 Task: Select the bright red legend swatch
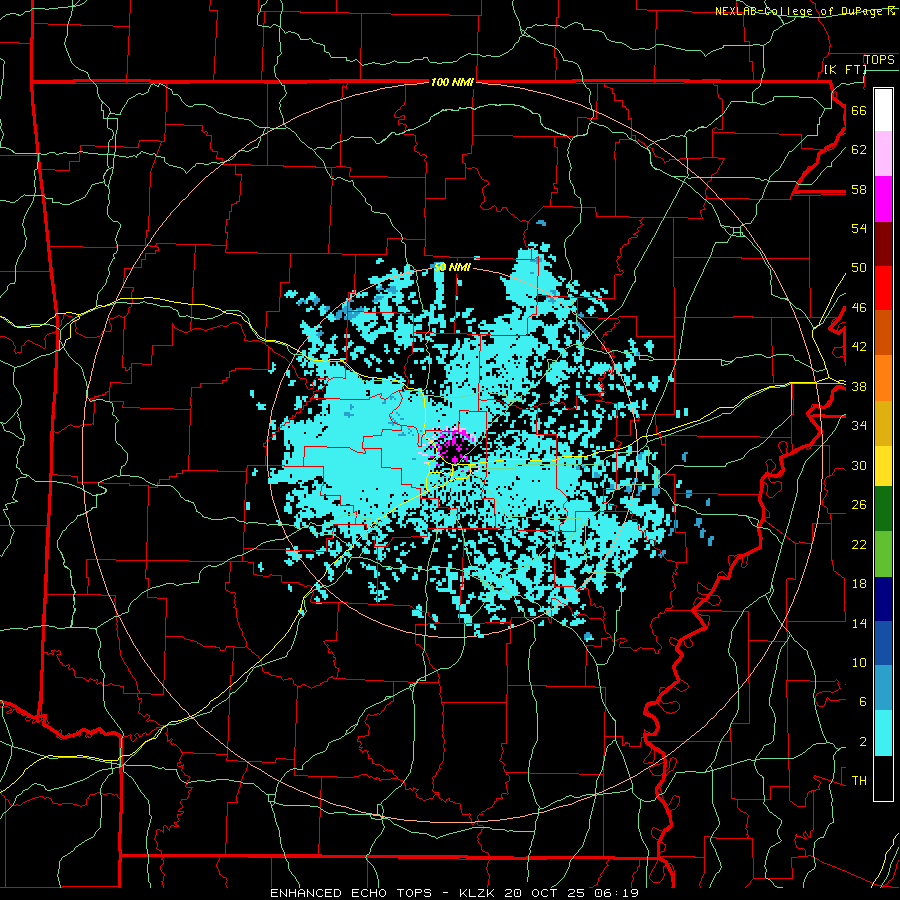tap(883, 289)
